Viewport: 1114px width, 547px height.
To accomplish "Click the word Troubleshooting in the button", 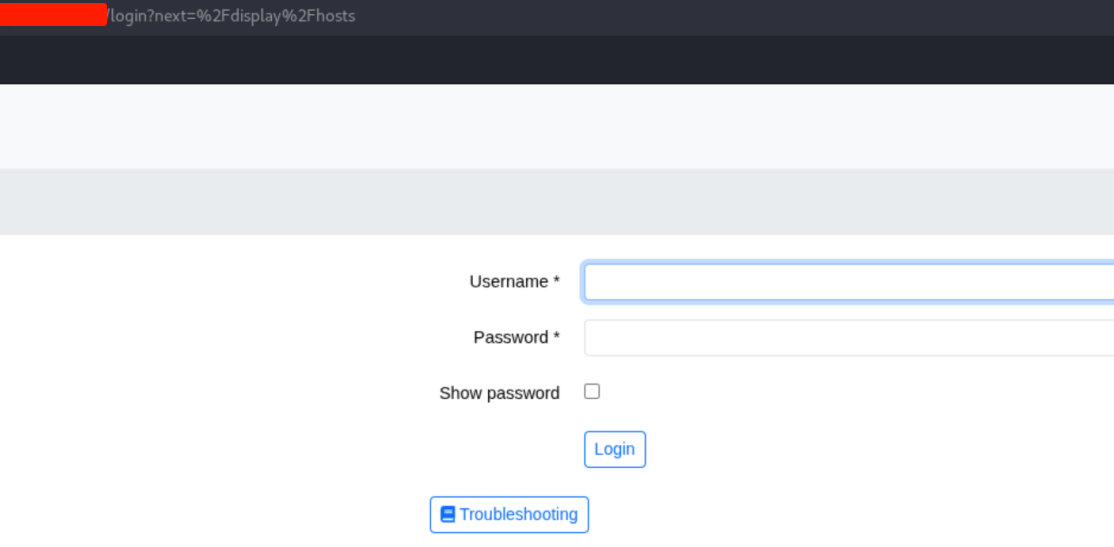I will (518, 514).
